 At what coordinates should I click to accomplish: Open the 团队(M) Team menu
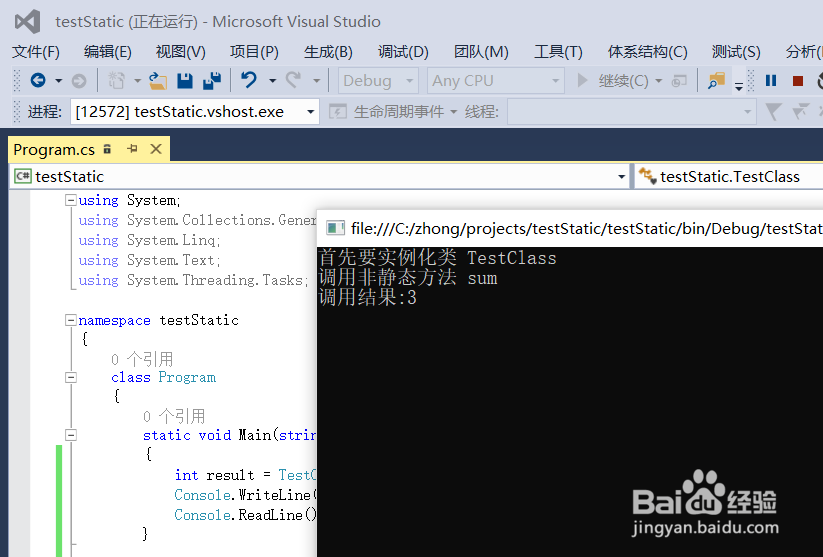click(x=481, y=51)
